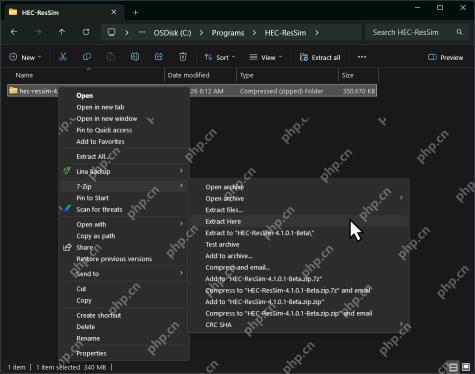Sort by the Type column header

(247, 75)
